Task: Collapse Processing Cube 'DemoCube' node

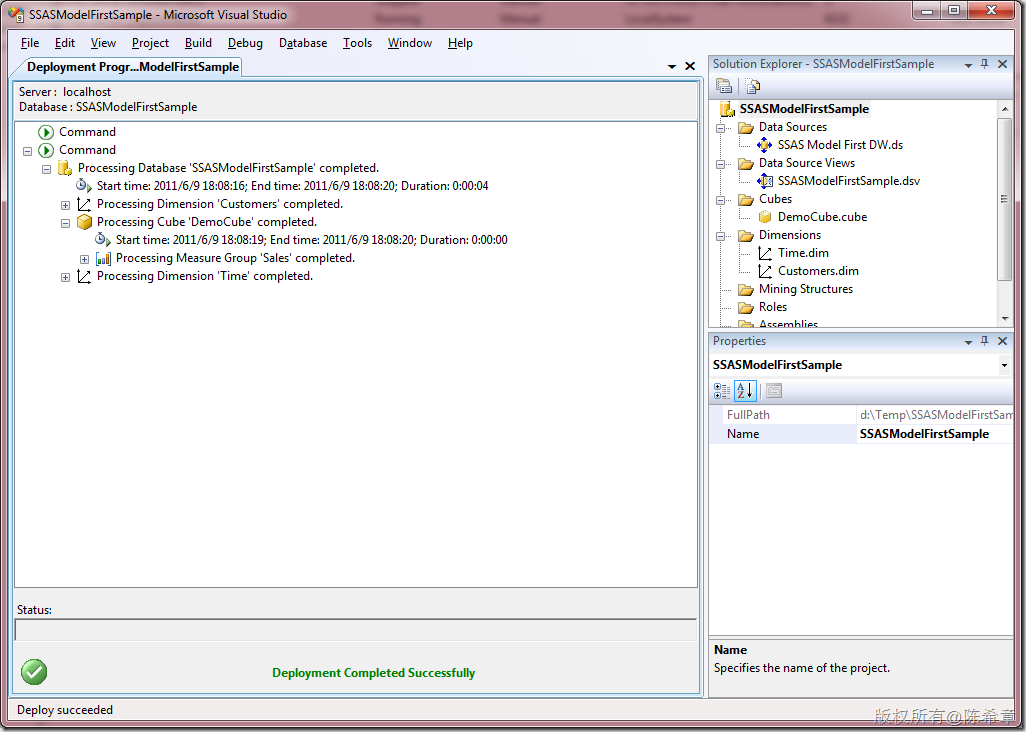Action: point(65,223)
